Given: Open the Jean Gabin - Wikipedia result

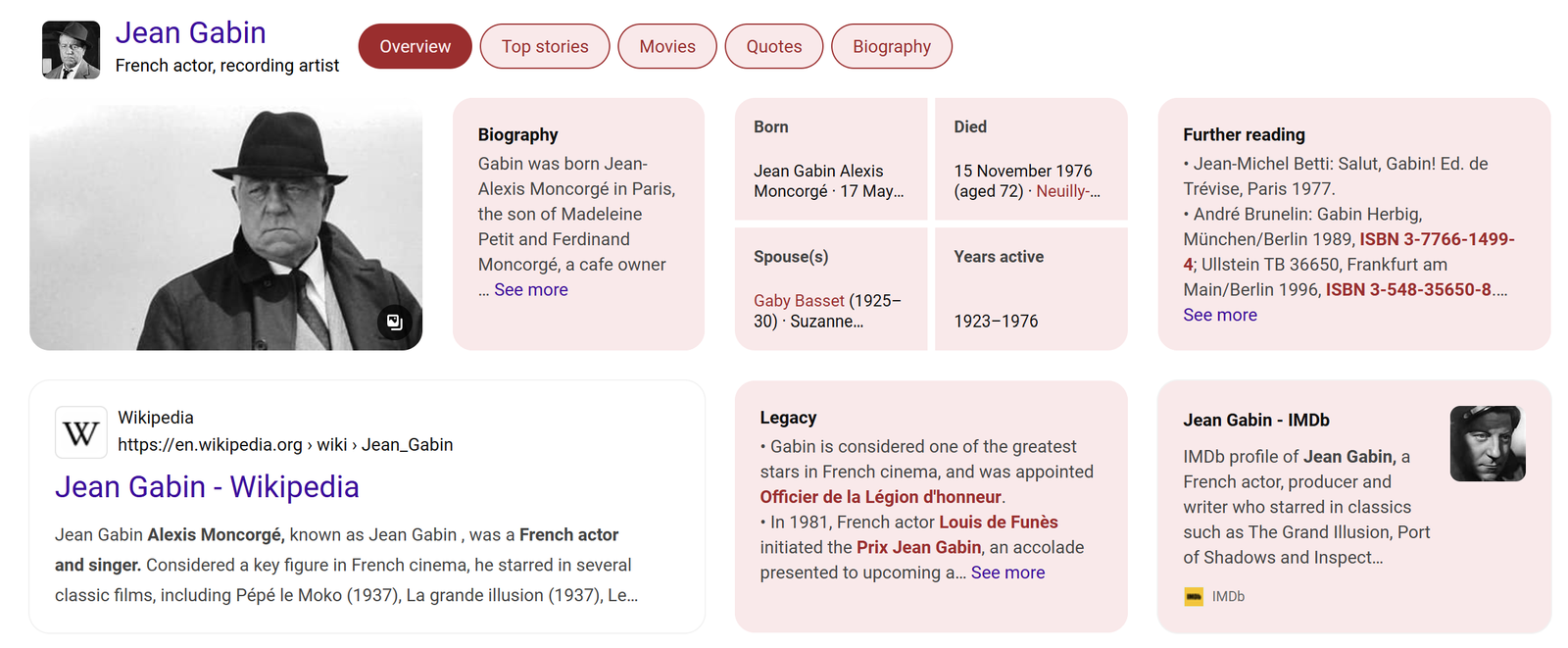Looking at the screenshot, I should 207,486.
